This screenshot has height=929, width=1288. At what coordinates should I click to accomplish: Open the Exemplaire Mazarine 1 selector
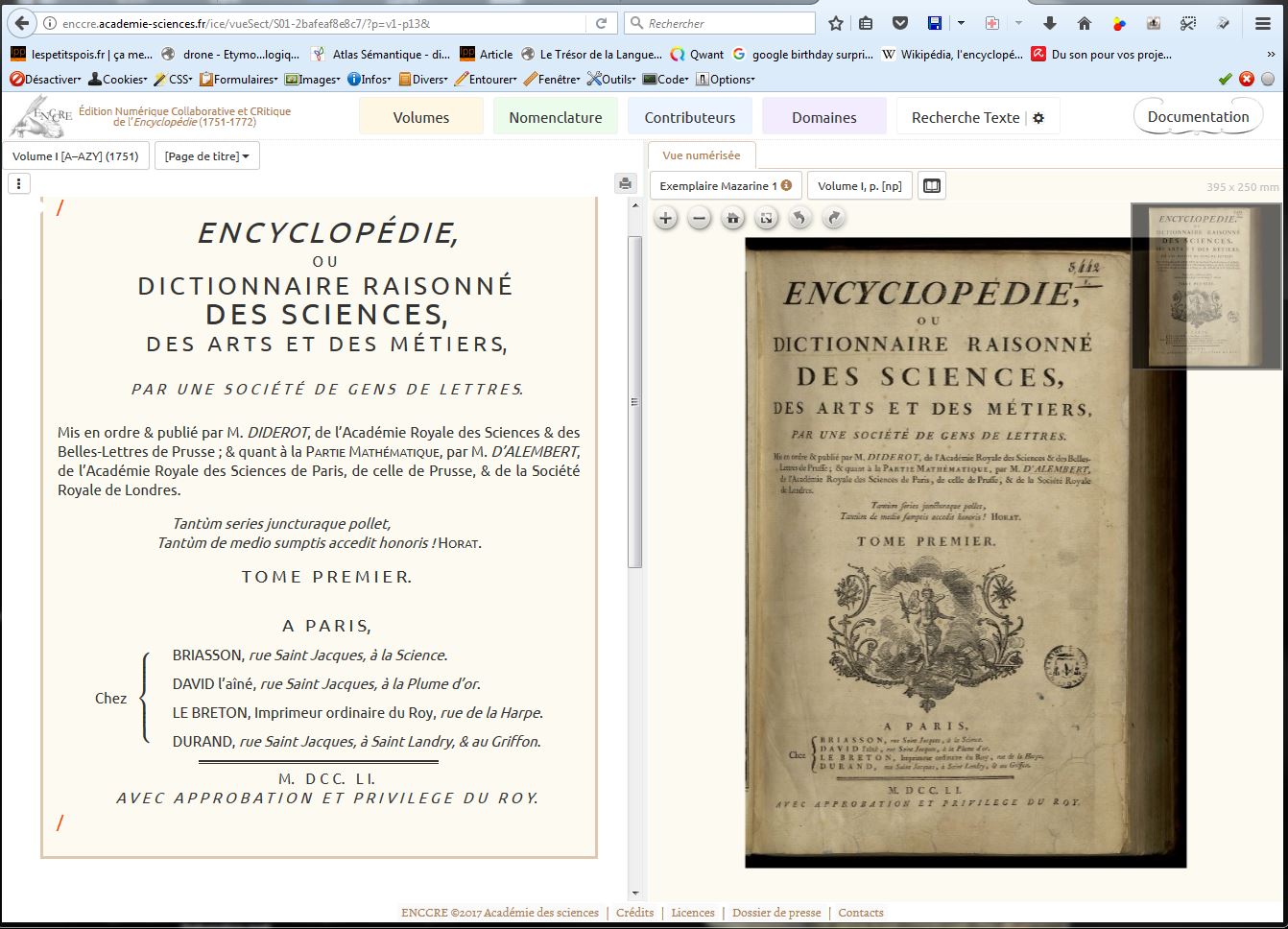coord(725,186)
